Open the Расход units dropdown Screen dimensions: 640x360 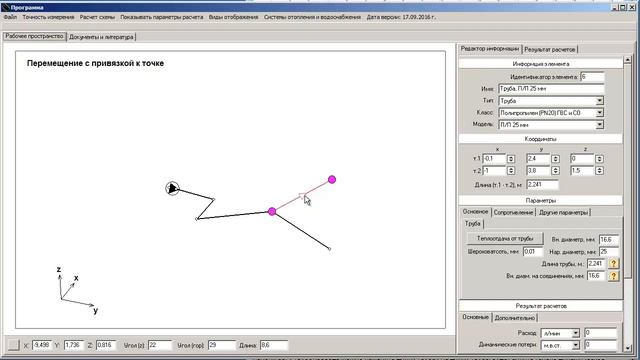575,333
